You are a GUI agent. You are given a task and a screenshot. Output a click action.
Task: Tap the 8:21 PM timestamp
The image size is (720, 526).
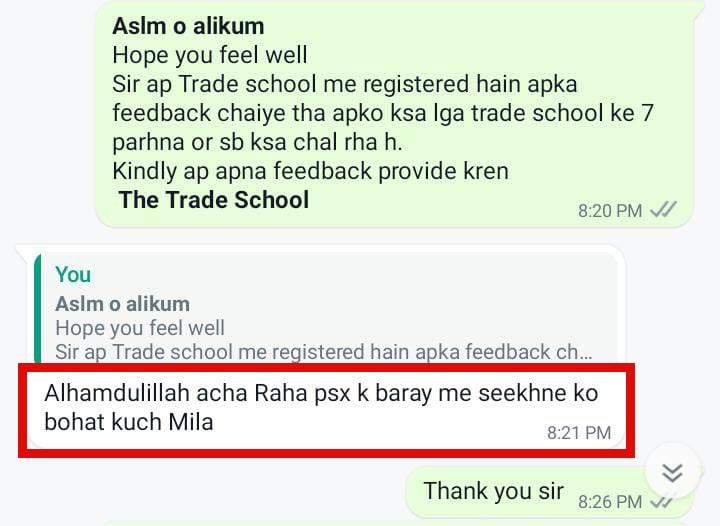(579, 433)
